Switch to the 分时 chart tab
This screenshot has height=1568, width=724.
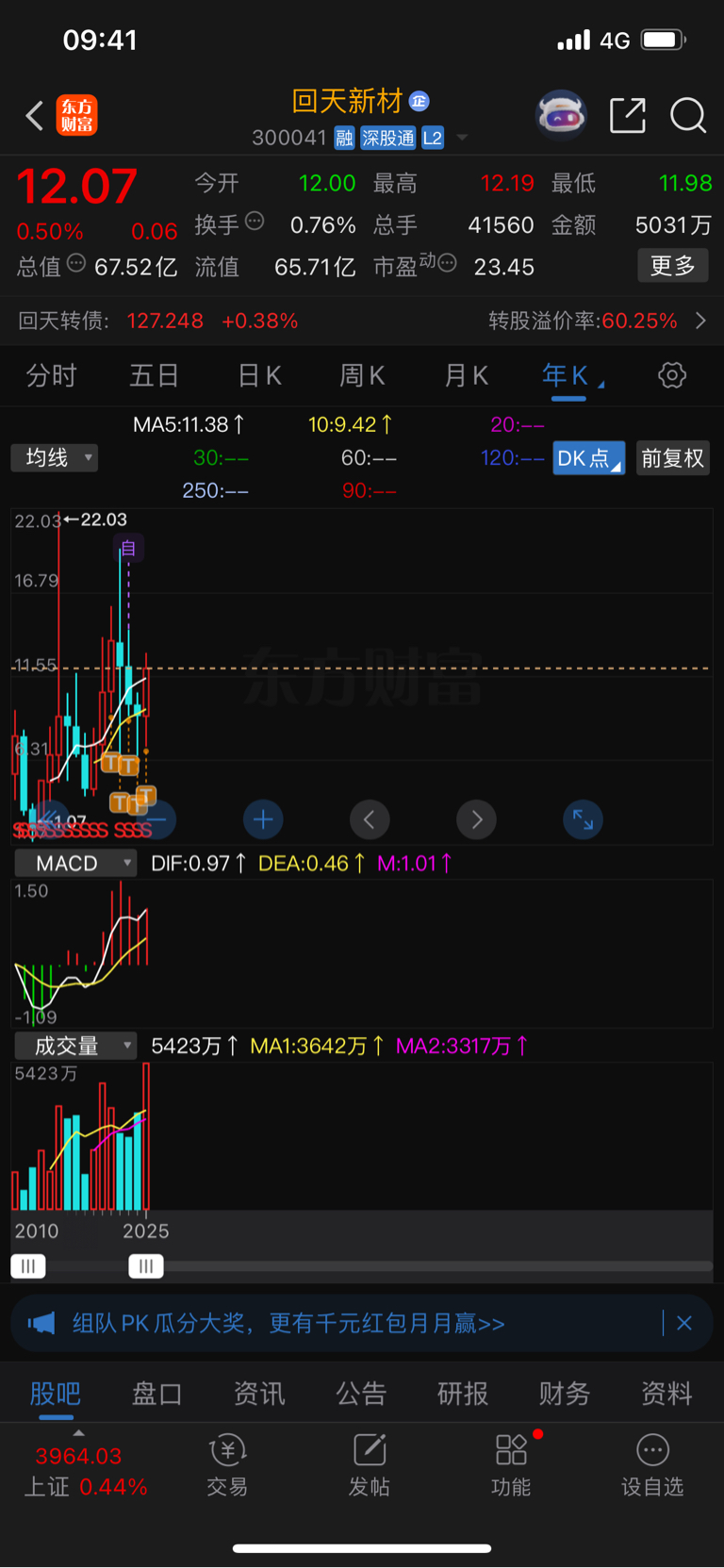pyautogui.click(x=51, y=376)
